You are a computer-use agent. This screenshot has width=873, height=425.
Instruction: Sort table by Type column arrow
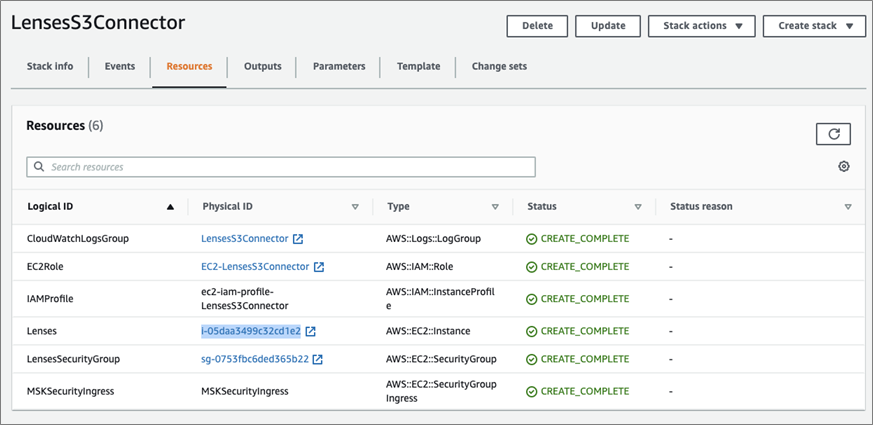pos(495,207)
